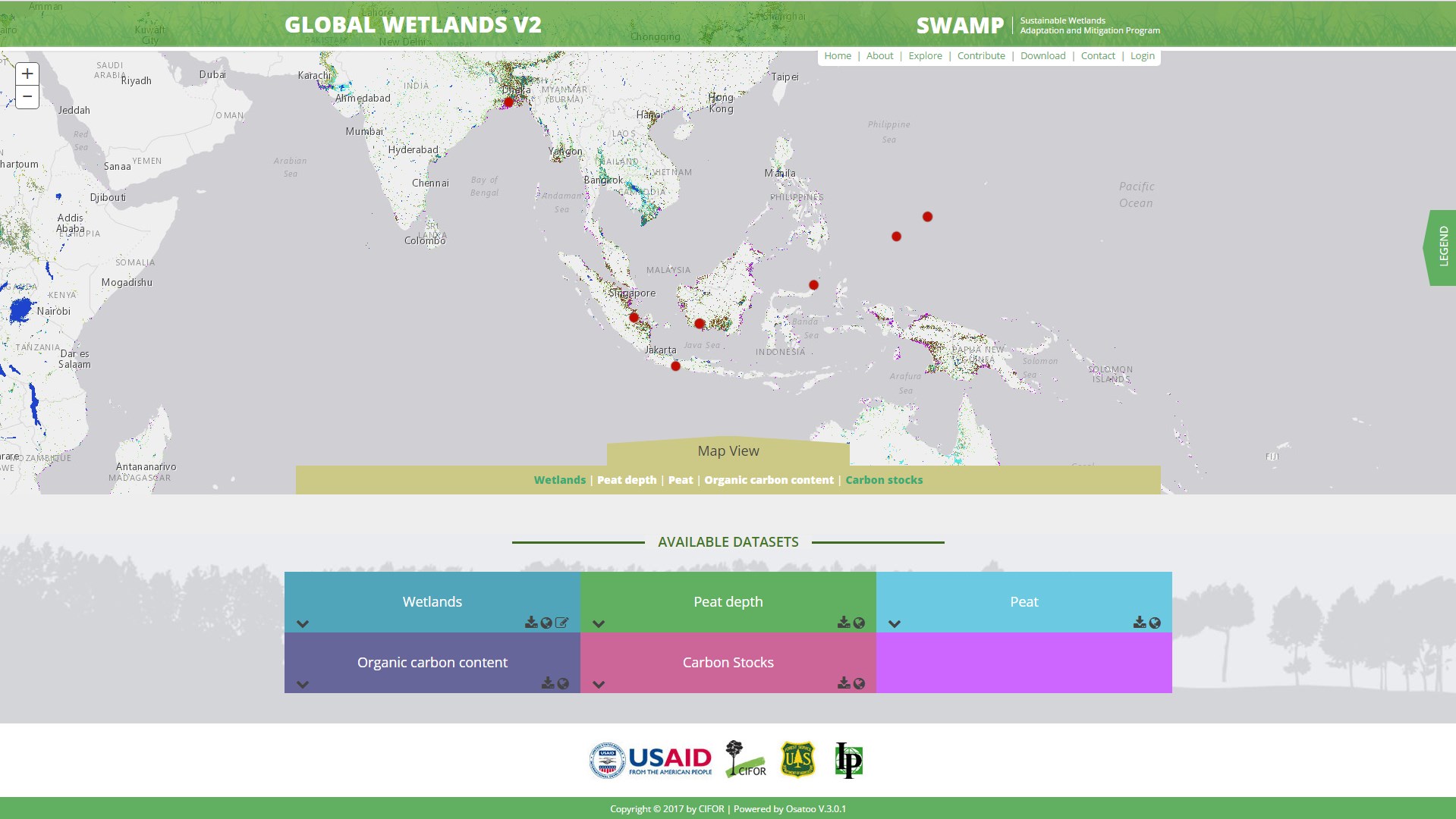Click the SWAMP program logo text
This screenshot has height=819, width=1456.
(960, 26)
